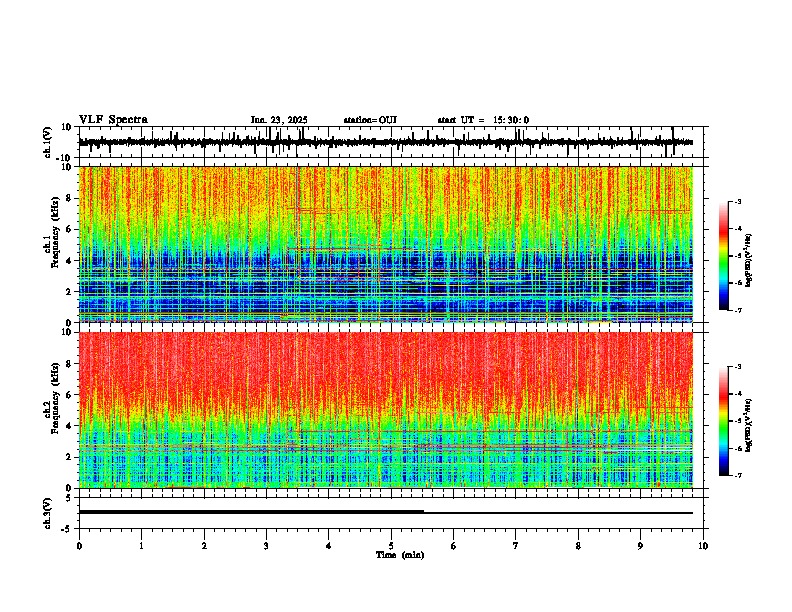Click the "6" kHz tick on ch.2 frequency axis
Image resolution: width=792 pixels, height=612 pixels.
click(69, 395)
